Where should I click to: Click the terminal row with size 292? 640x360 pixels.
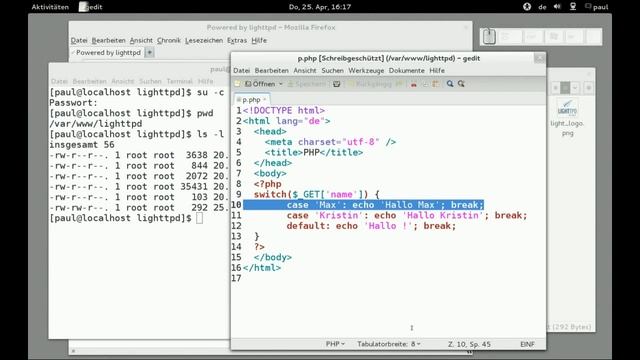pyautogui.click(x=139, y=208)
